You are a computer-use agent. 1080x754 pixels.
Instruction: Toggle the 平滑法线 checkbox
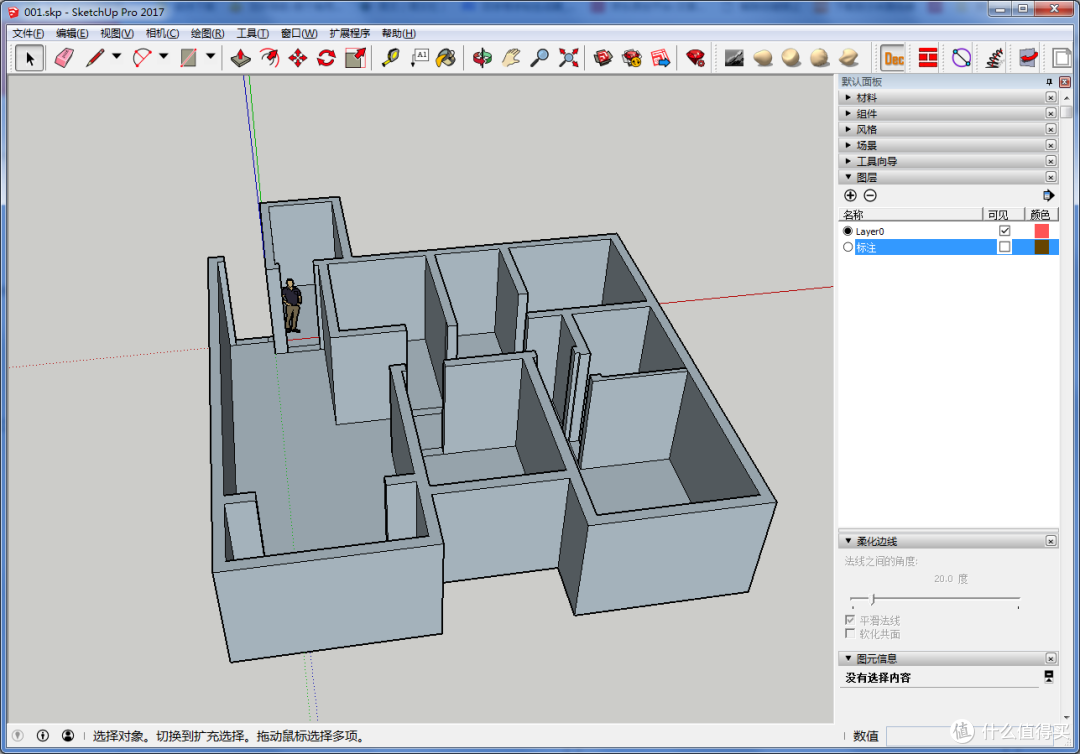coord(850,620)
